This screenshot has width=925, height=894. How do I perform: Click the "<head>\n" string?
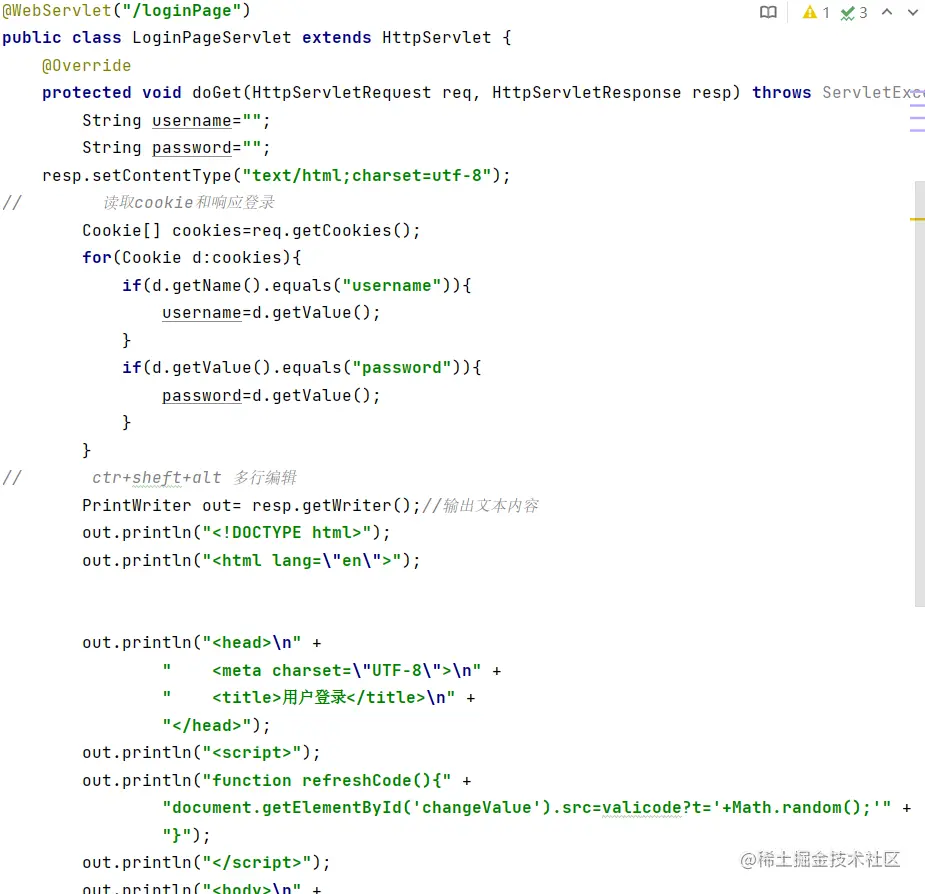pyautogui.click(x=252, y=643)
